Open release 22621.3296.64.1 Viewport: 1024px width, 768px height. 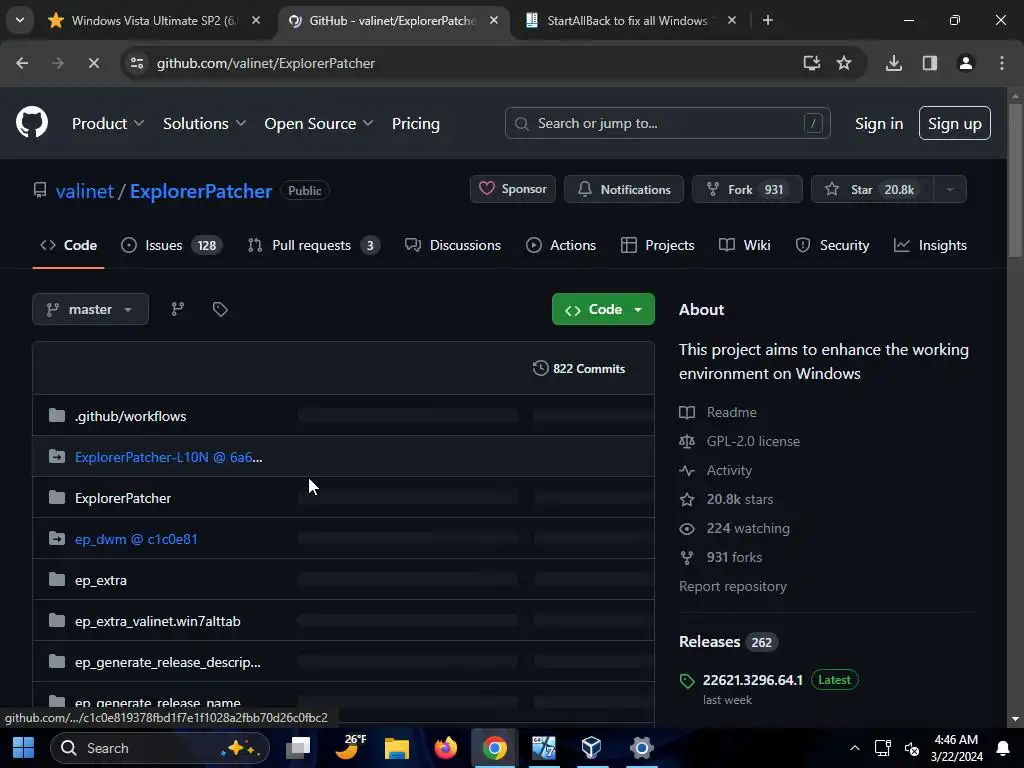point(752,680)
